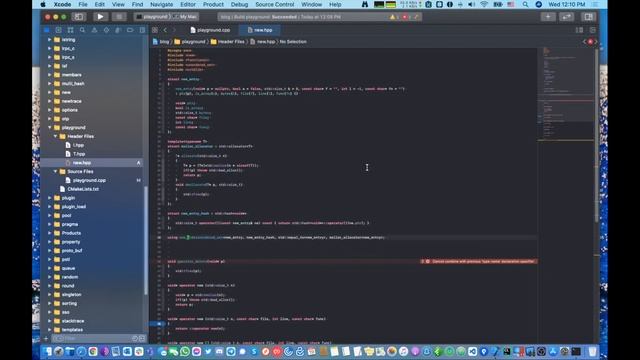Open Safari from the Dock
The image size is (640, 360).
(81, 351)
